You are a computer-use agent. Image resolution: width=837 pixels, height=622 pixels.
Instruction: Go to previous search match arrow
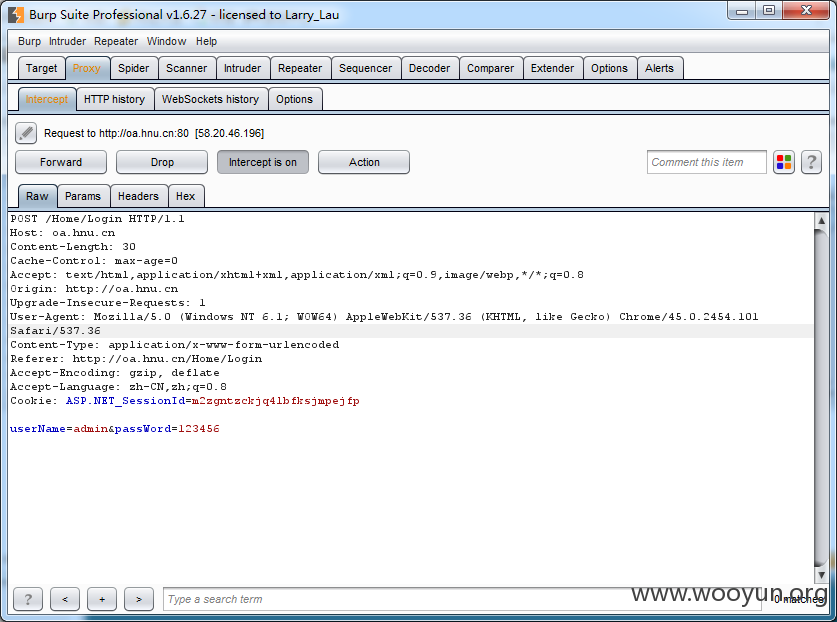tap(65, 599)
